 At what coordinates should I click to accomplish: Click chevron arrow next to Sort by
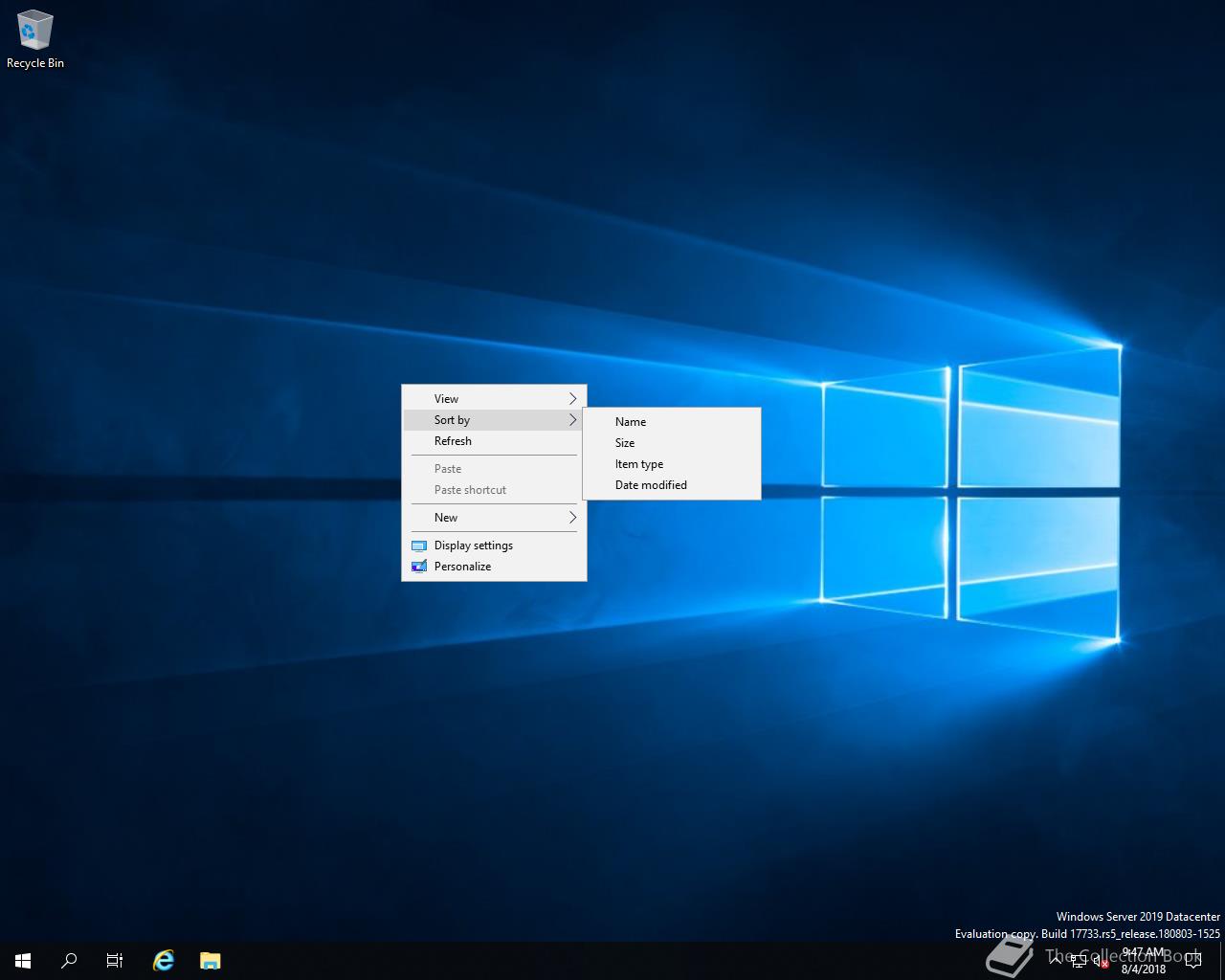[x=573, y=420]
